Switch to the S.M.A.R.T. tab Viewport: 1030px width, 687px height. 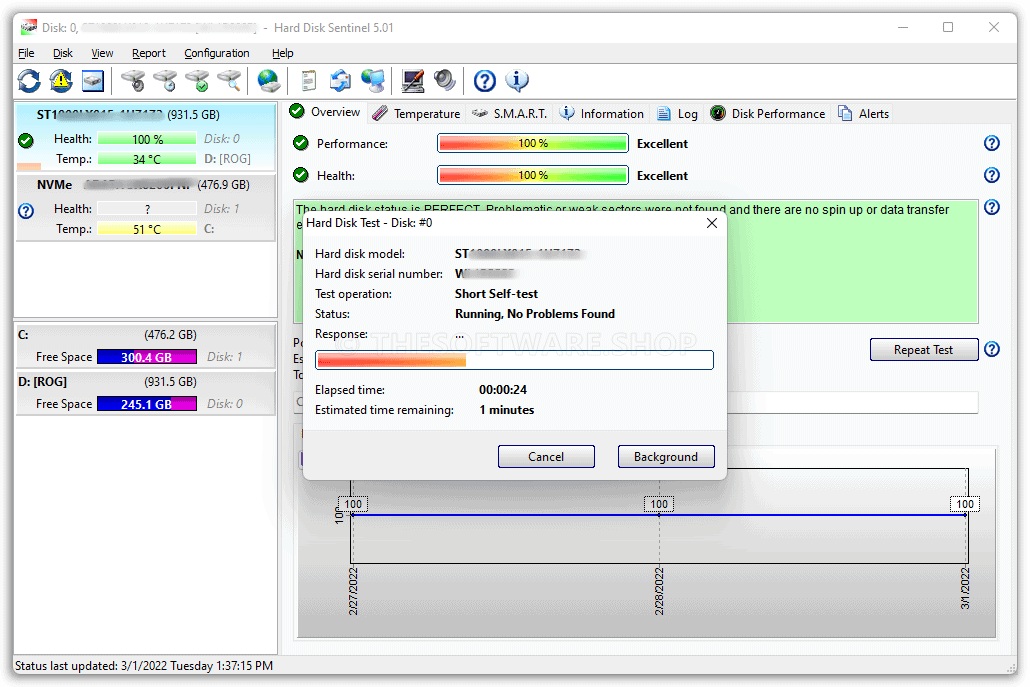pyautogui.click(x=510, y=114)
